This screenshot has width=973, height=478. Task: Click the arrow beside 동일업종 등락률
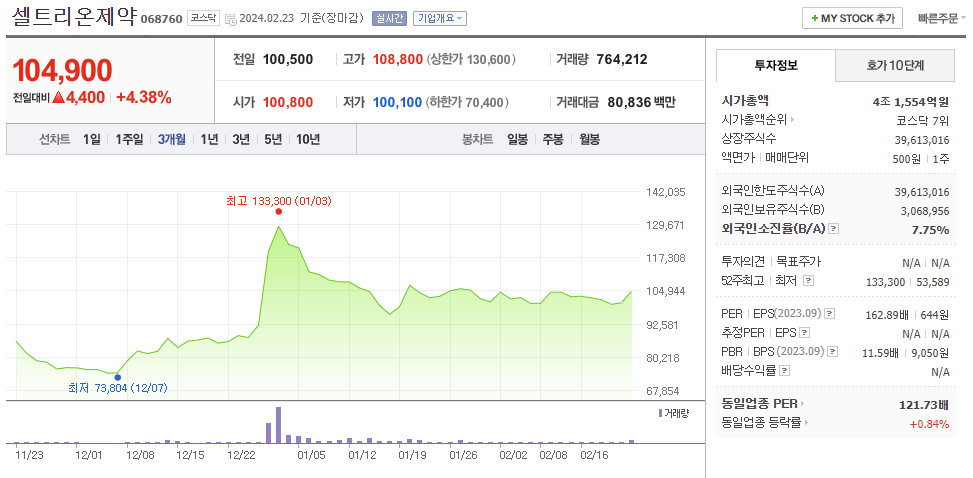coord(807,423)
